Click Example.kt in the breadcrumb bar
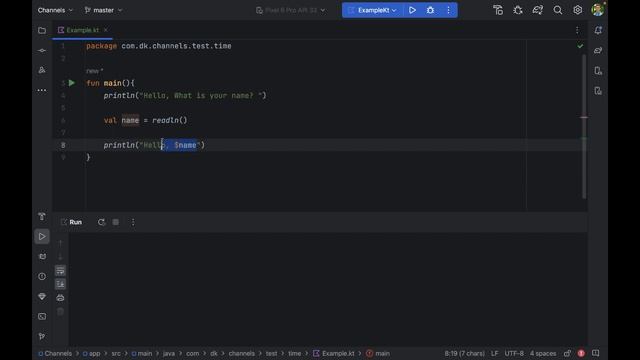This screenshot has width=640, height=360. [x=334, y=353]
